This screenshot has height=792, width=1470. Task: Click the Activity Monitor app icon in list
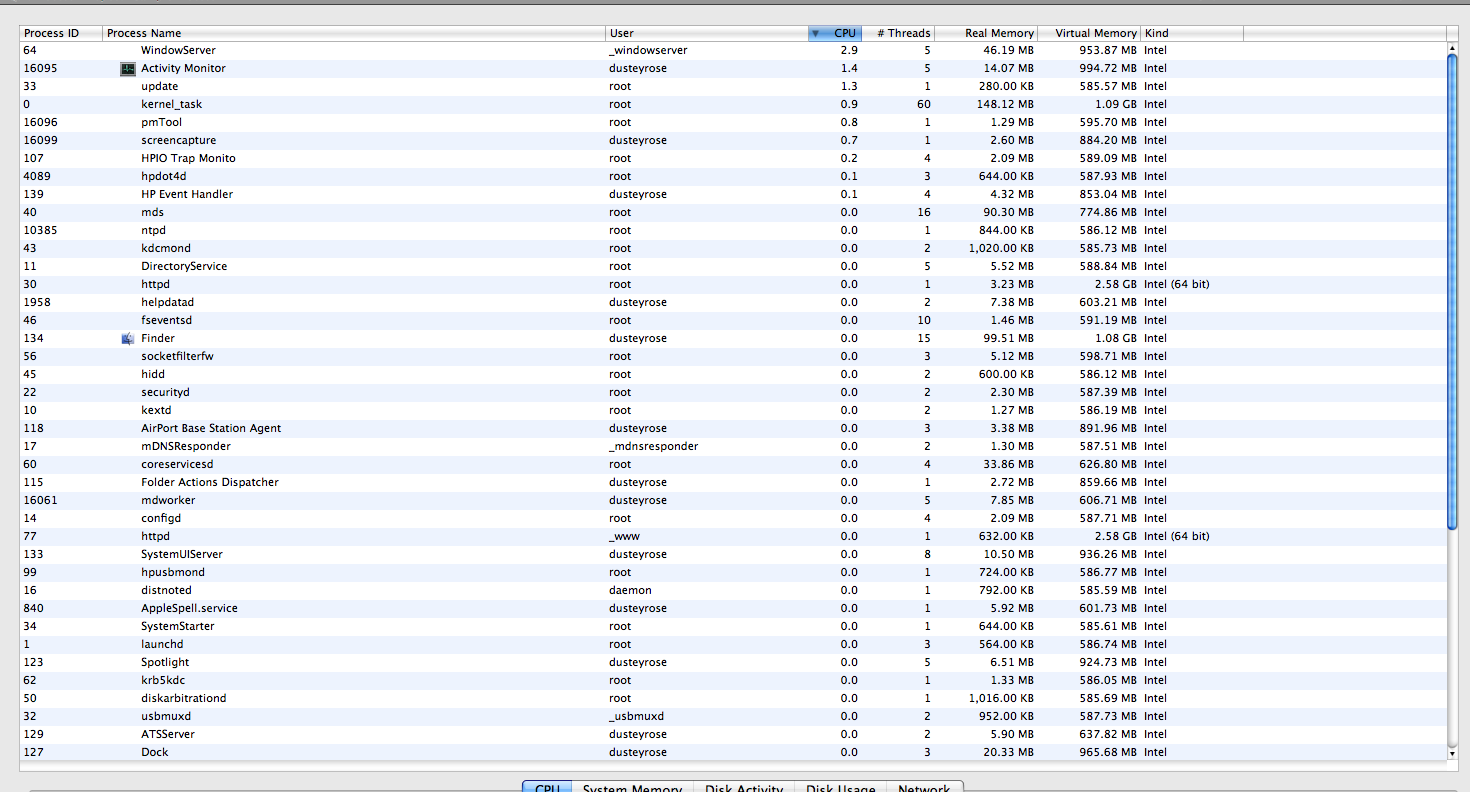coord(127,68)
